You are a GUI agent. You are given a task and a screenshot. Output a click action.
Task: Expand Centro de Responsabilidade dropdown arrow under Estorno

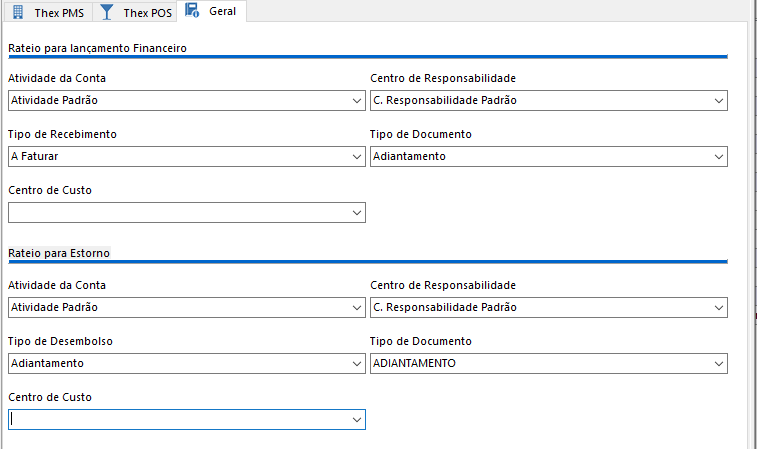point(719,308)
